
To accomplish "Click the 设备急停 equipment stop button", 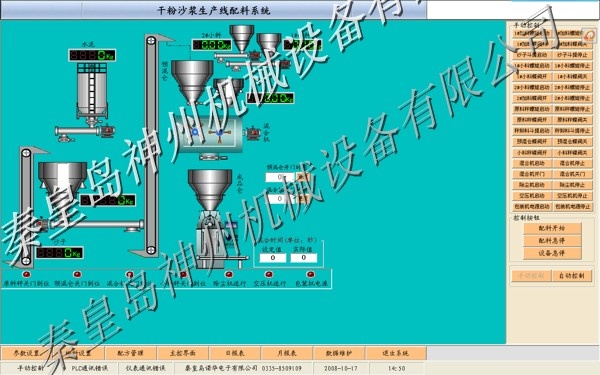I will pos(552,253).
